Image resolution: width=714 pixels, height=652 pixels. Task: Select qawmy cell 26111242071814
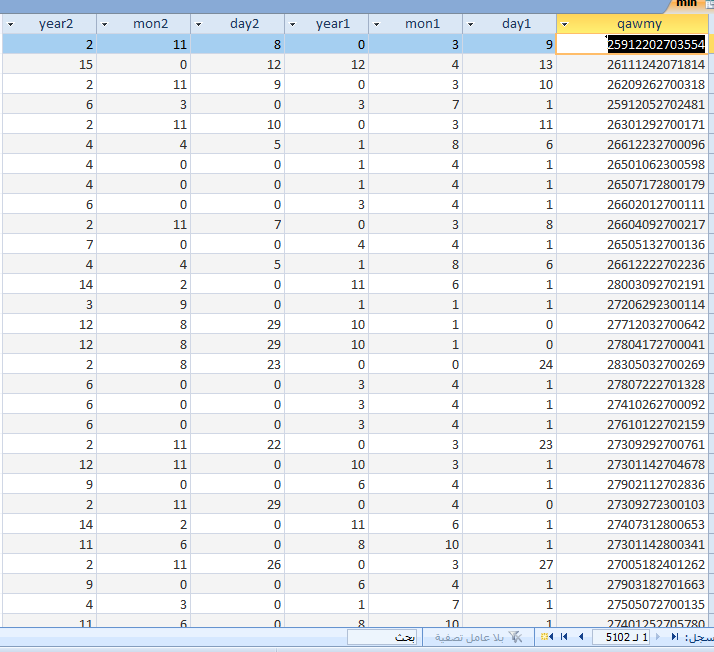tap(632, 64)
